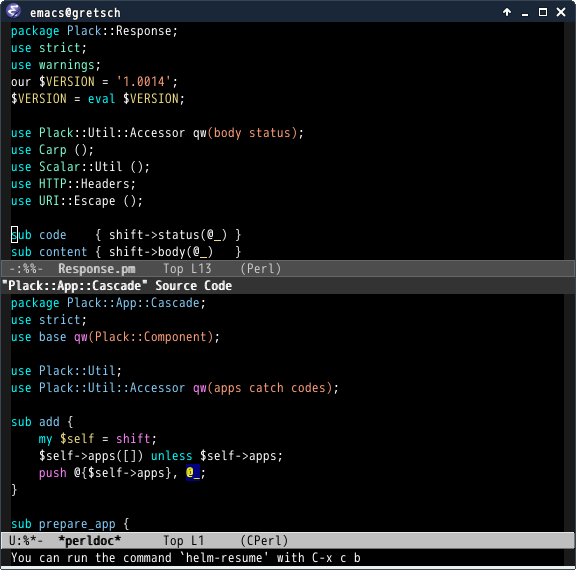The height and width of the screenshot is (570, 576).
Task: Click the helm-resume message in echo area
Action: click(186, 558)
